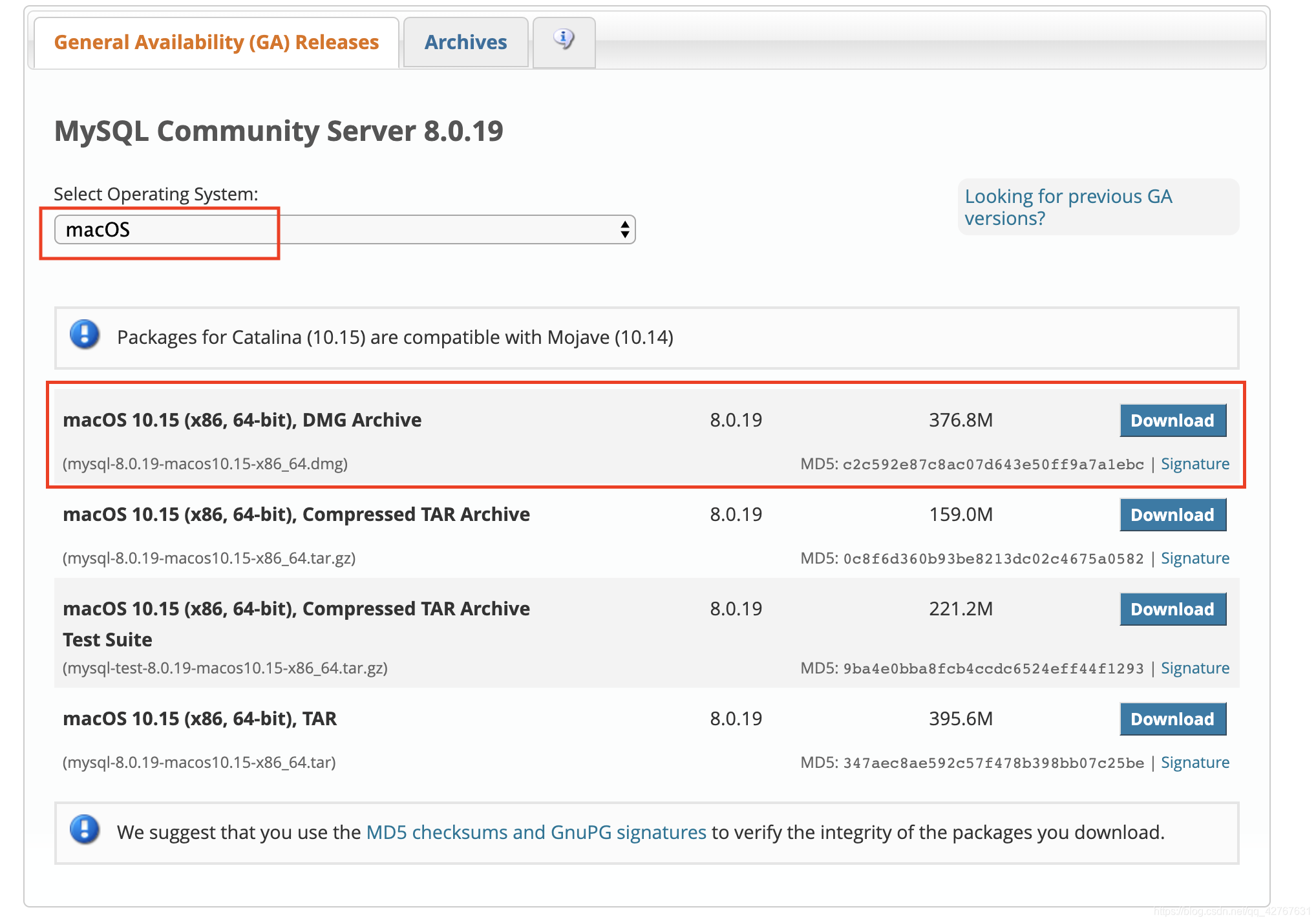This screenshot has width=1316, height=923.
Task: Open the Signature link for the Compressed TAR Archive
Action: pos(1194,558)
